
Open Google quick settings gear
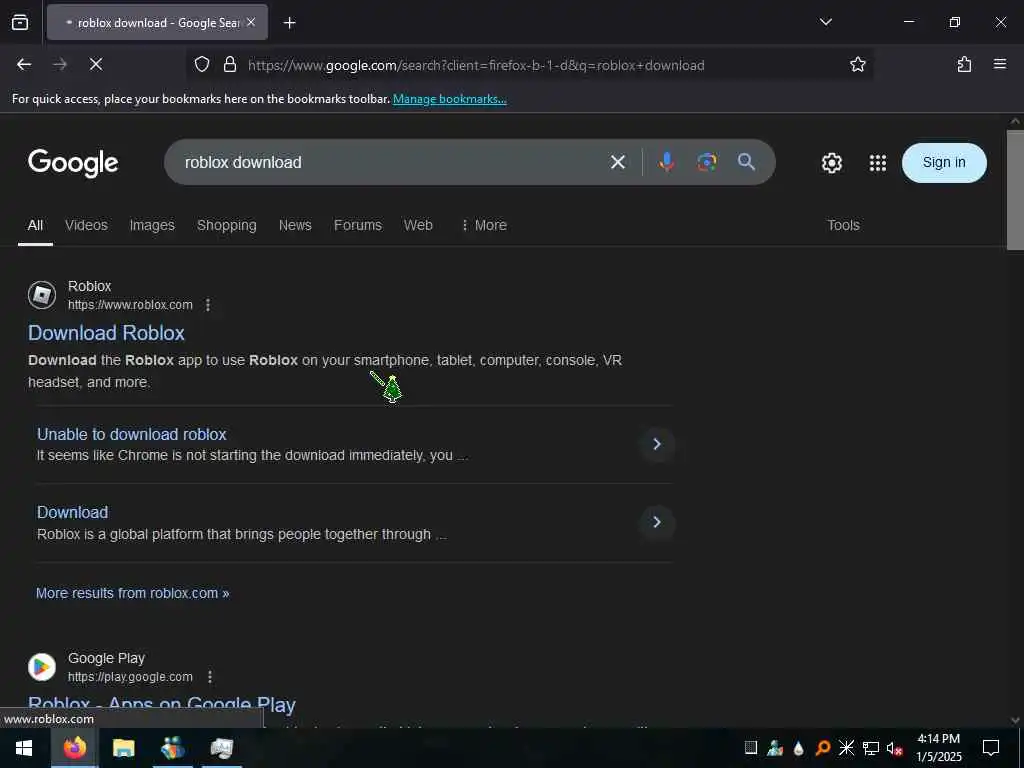point(831,163)
